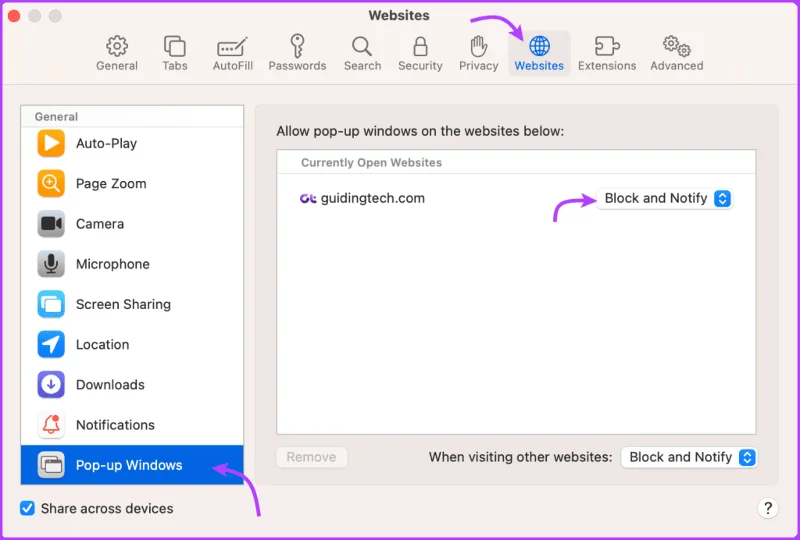Screen dimensions: 800x540
Task: Select Downloads label in the sidebar
Action: (x=110, y=385)
